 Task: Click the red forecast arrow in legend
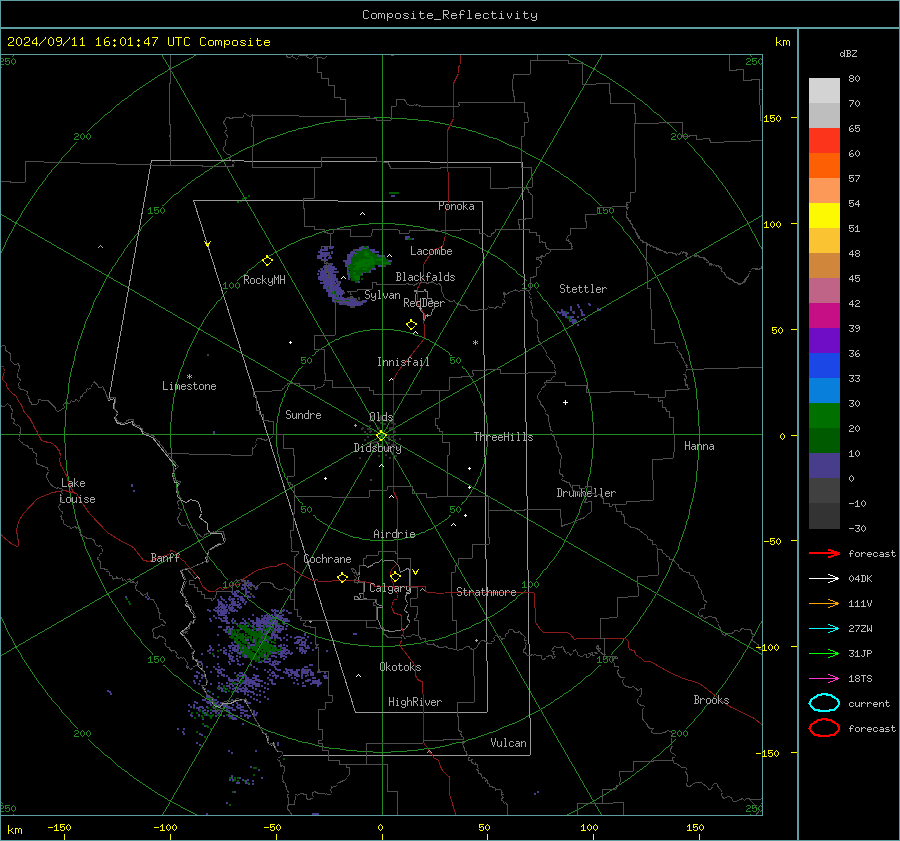pyautogui.click(x=824, y=553)
